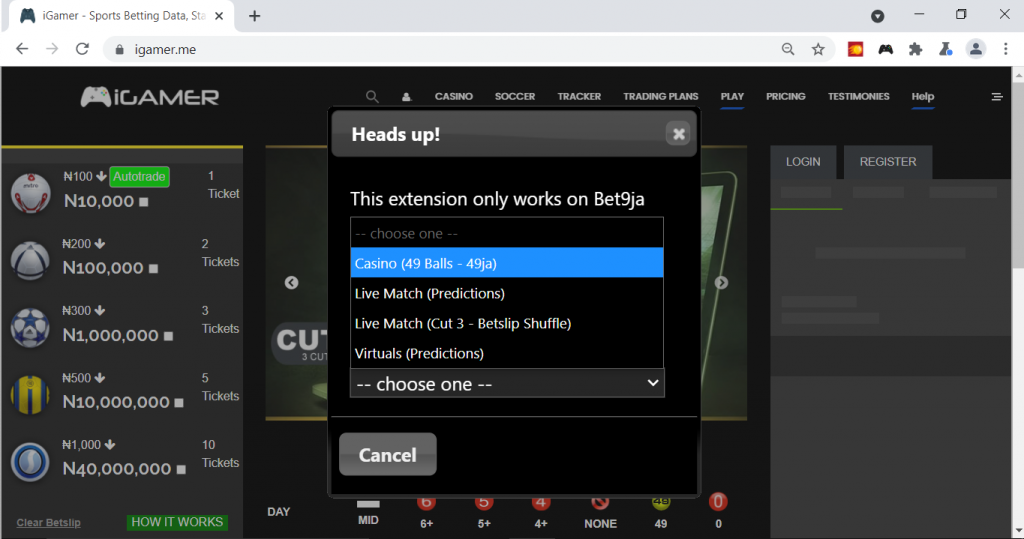This screenshot has height=539, width=1024.
Task: Click the red ball icon beside N10,000
Action: (x=30, y=193)
